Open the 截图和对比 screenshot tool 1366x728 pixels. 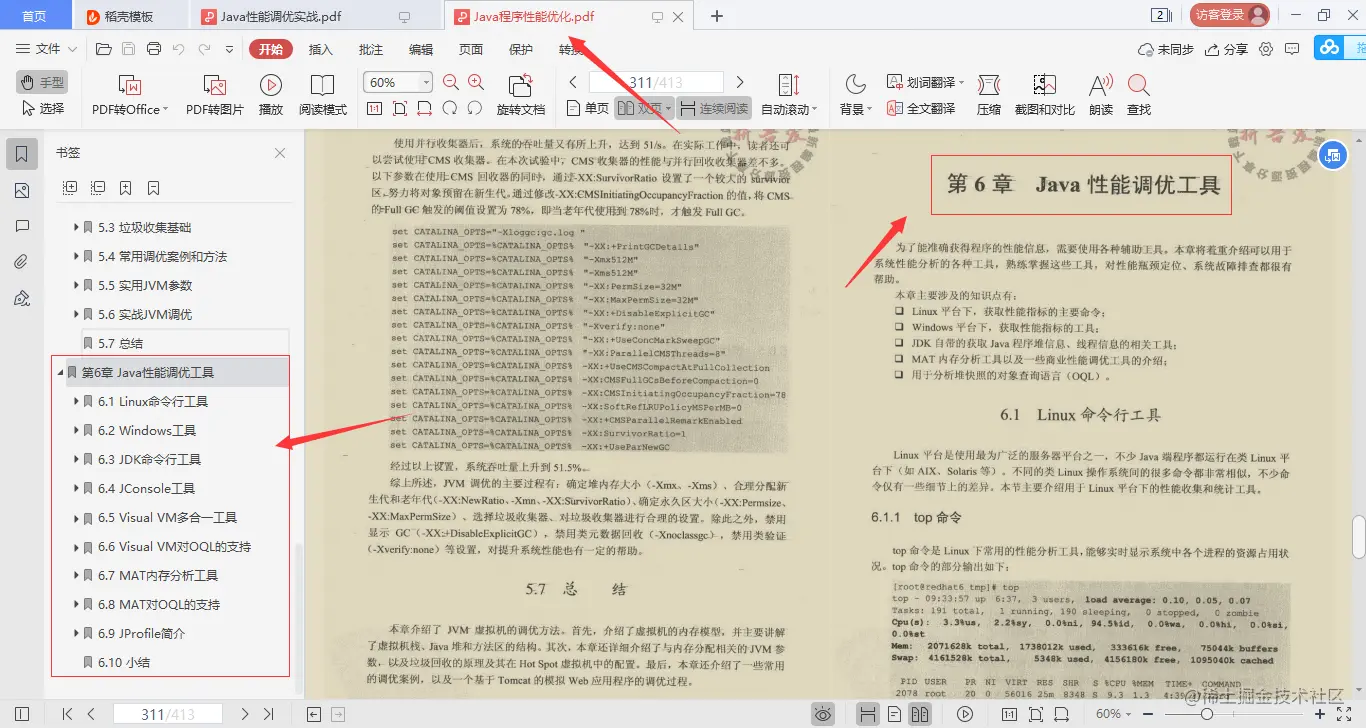click(1043, 94)
